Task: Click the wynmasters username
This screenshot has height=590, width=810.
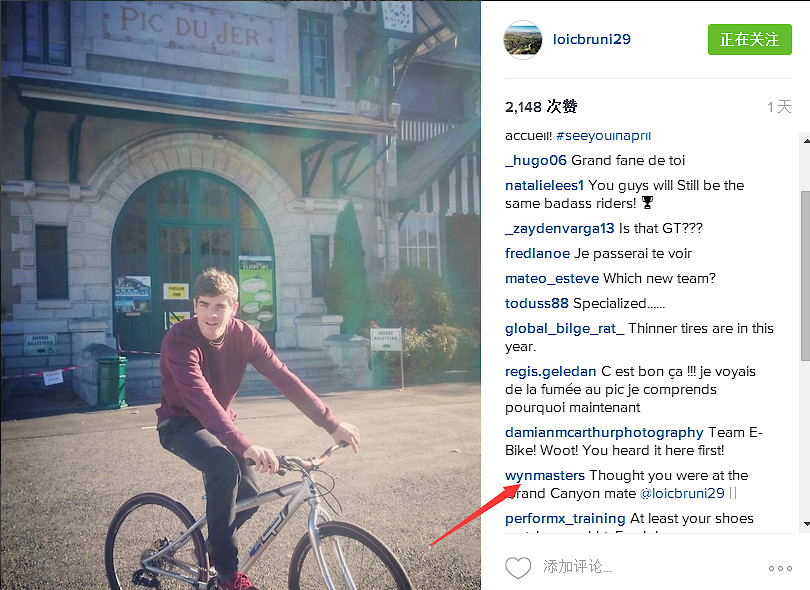Action: [544, 475]
